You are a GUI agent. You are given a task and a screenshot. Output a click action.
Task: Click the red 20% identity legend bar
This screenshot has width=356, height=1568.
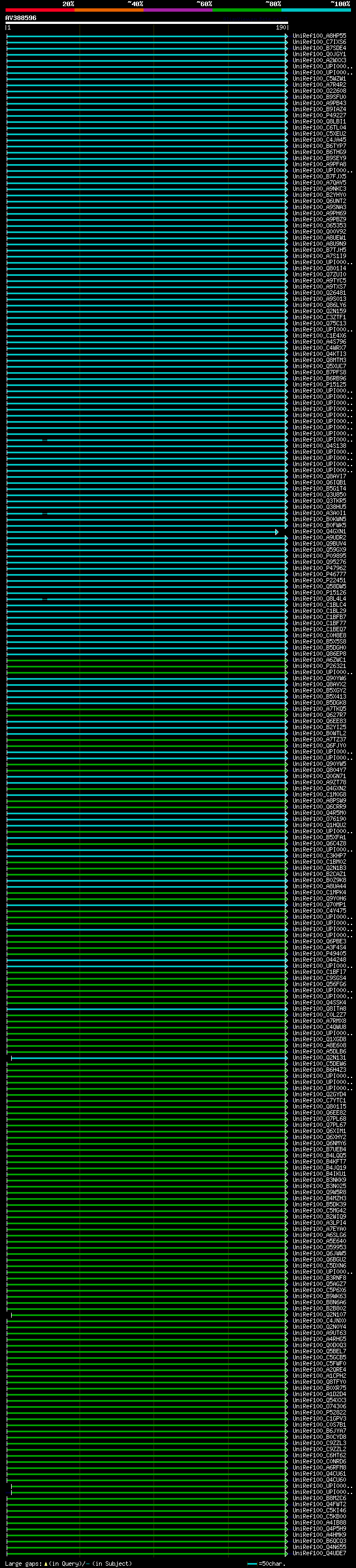39,10
